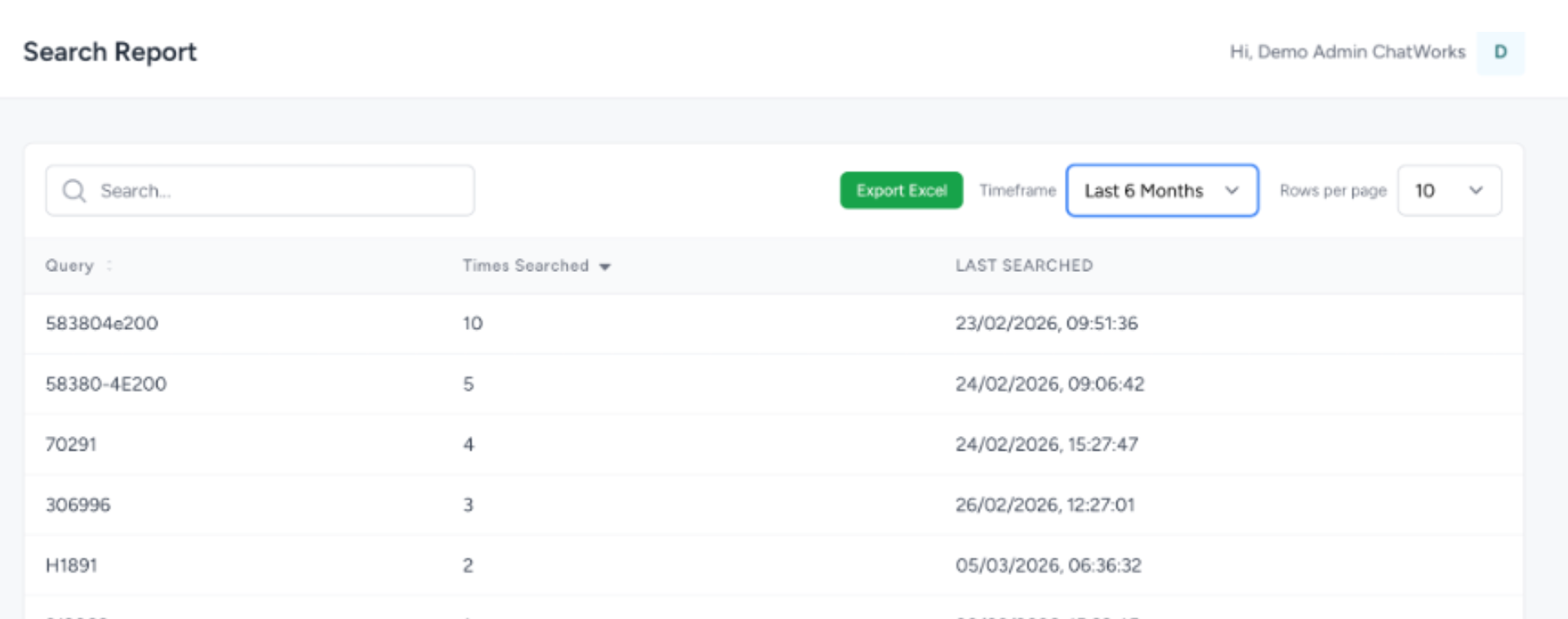
Task: Click the search magnifier icon
Action: [74, 191]
